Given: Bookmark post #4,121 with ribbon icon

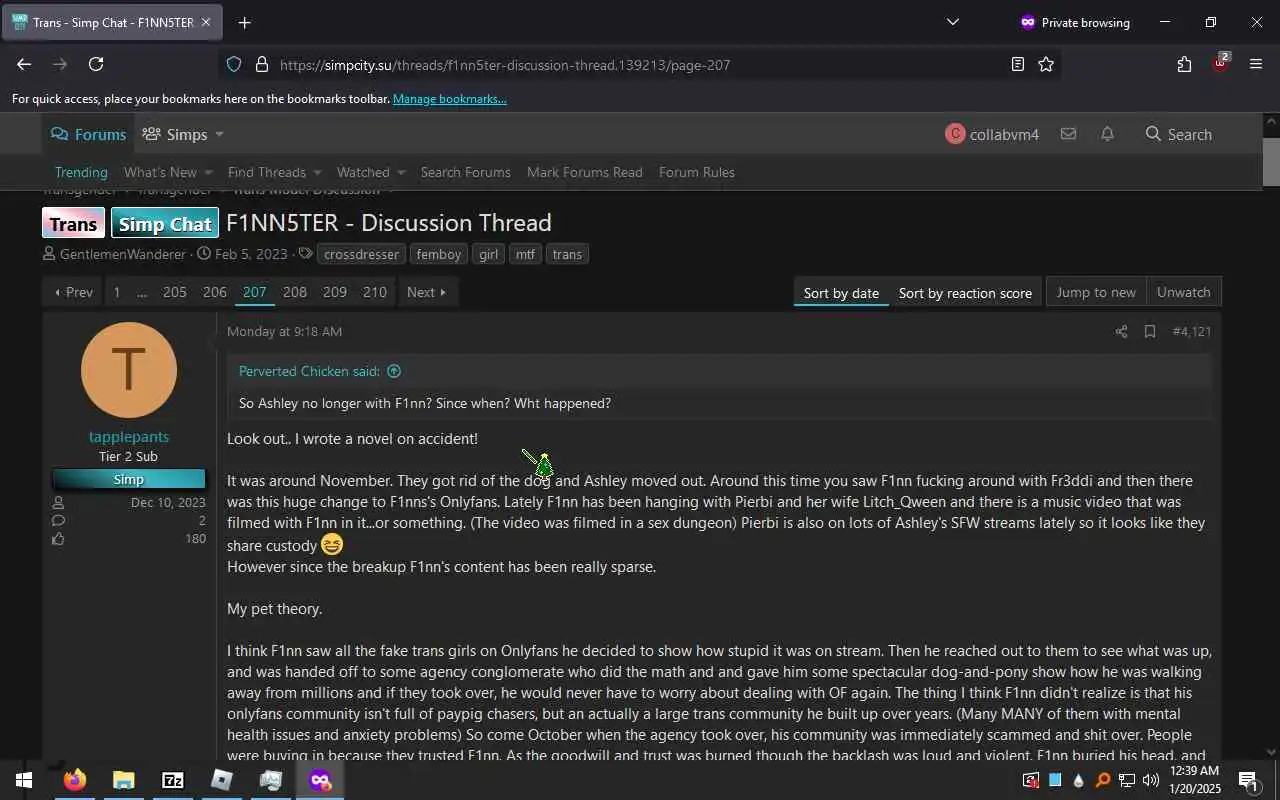Looking at the screenshot, I should coord(1150,331).
